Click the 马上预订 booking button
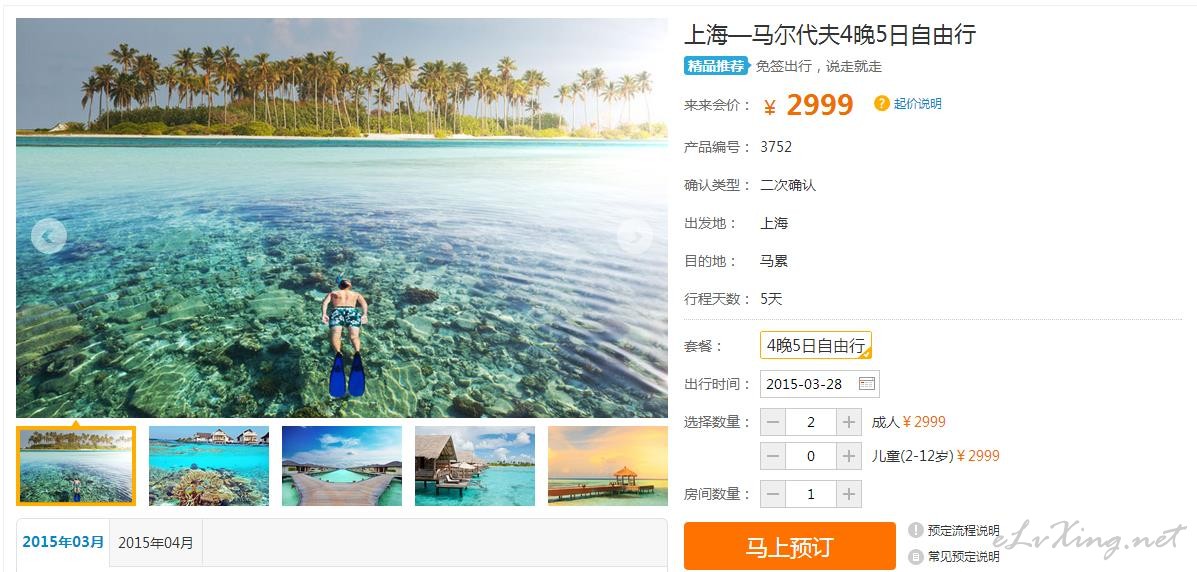The width and height of the screenshot is (1197, 572). (x=789, y=546)
